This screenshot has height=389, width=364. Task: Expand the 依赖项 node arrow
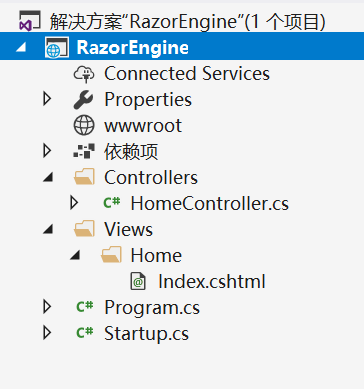coord(47,151)
